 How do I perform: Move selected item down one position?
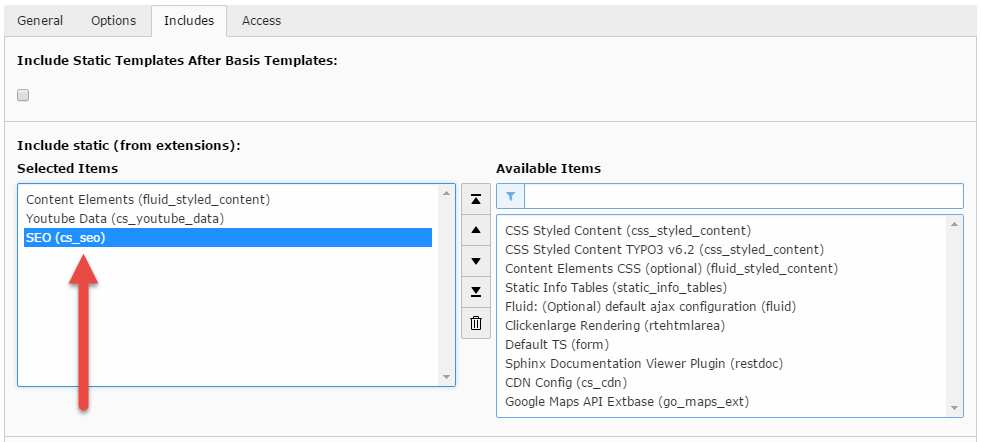pyautogui.click(x=476, y=261)
